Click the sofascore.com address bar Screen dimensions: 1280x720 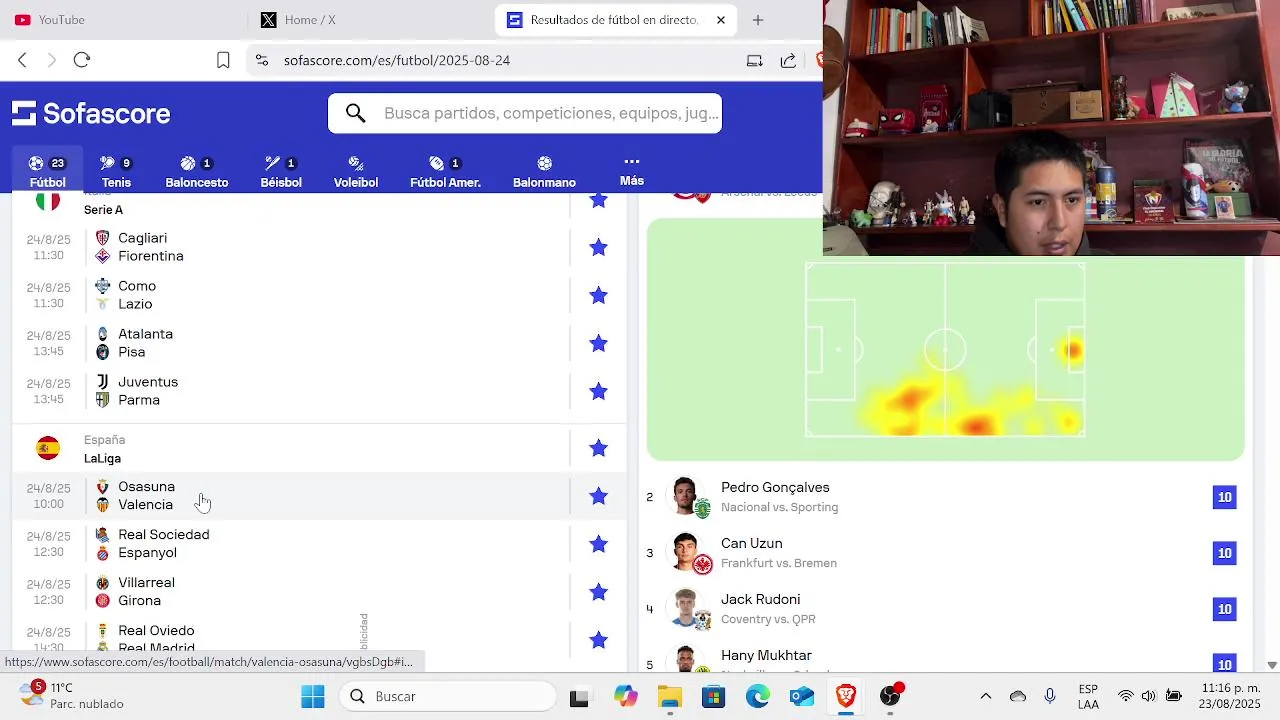(500, 60)
